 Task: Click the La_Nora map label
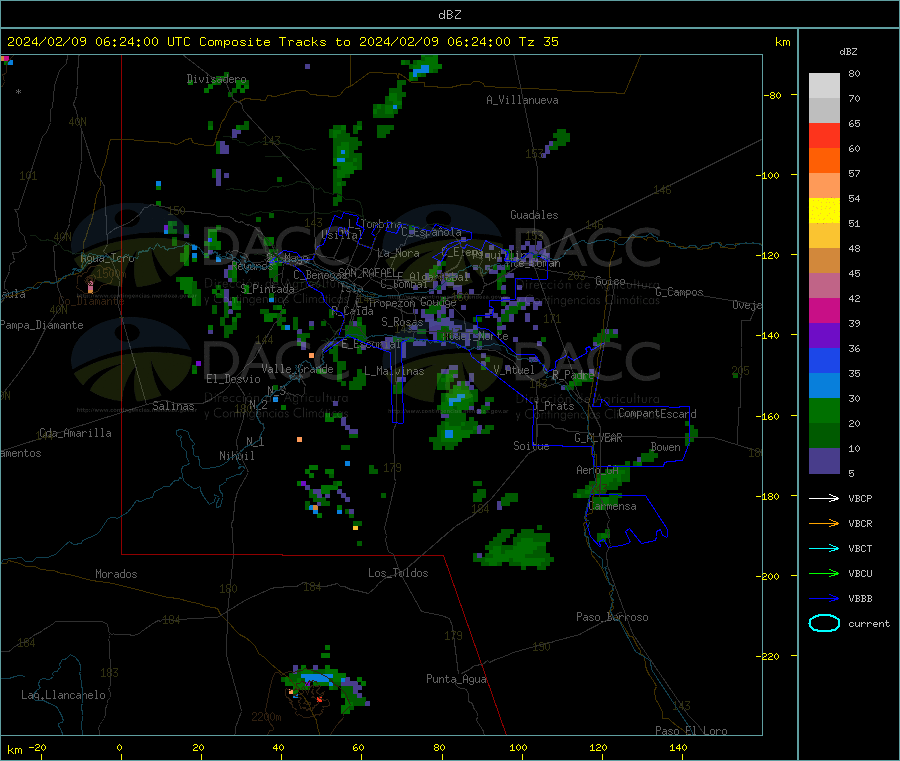(x=398, y=253)
